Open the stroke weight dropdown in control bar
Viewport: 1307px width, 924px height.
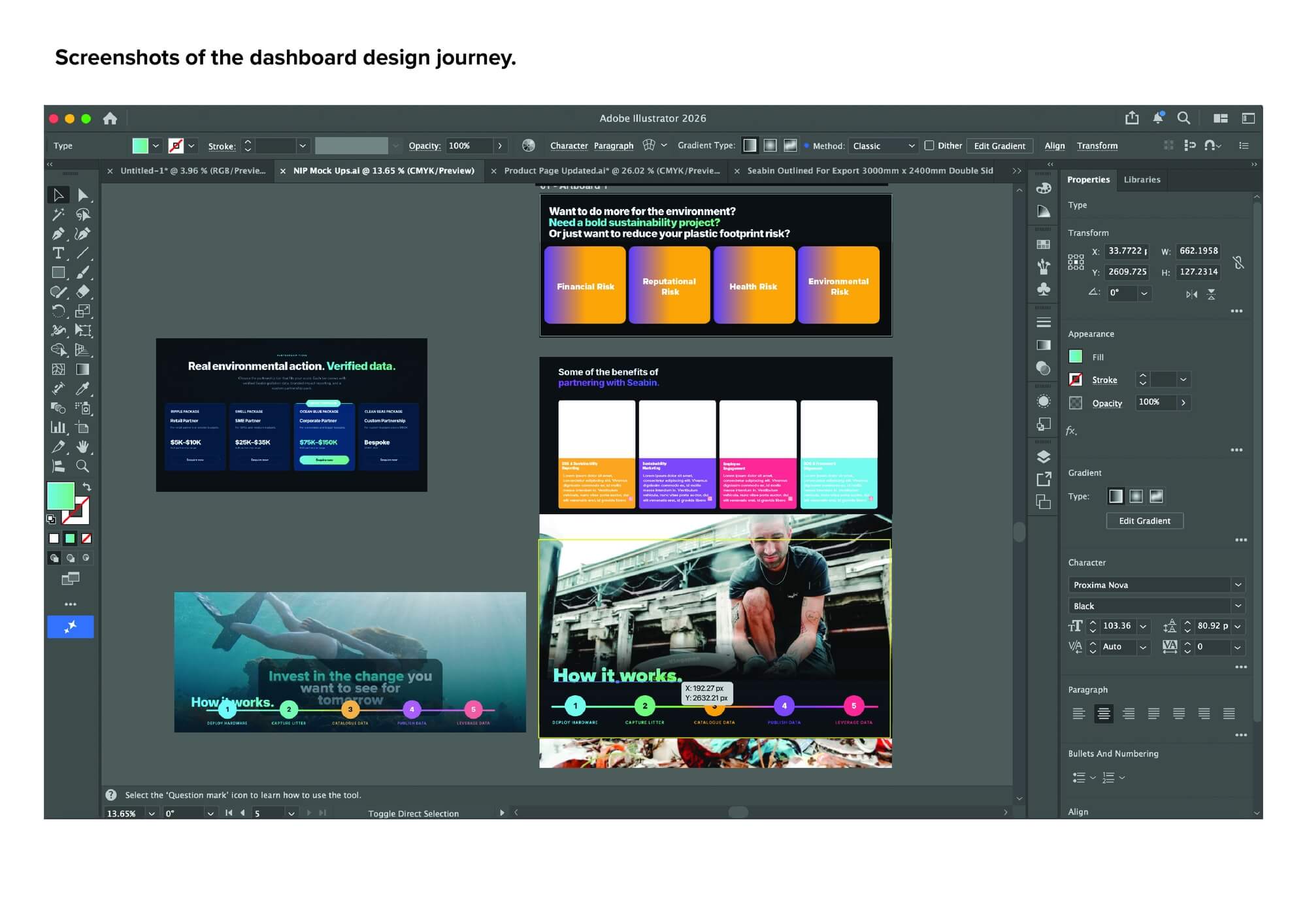tap(302, 146)
